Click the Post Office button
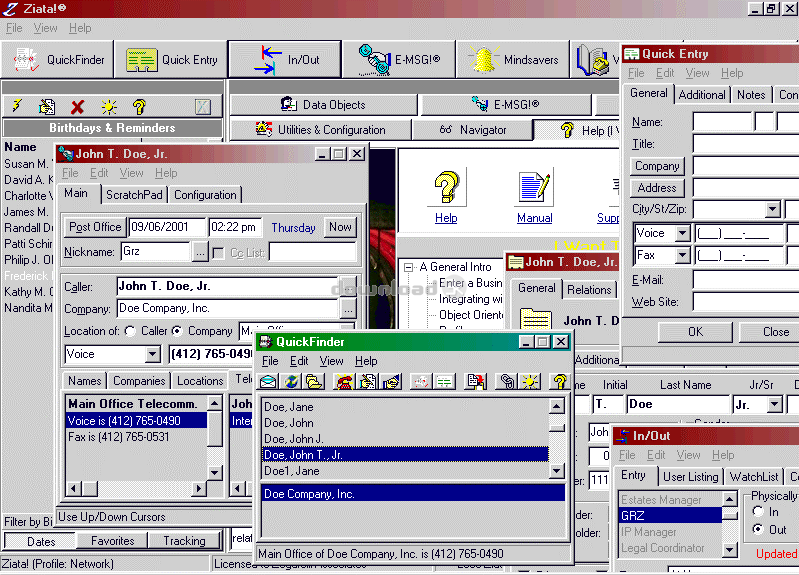Screen dimensions: 799x575 (x=95, y=227)
